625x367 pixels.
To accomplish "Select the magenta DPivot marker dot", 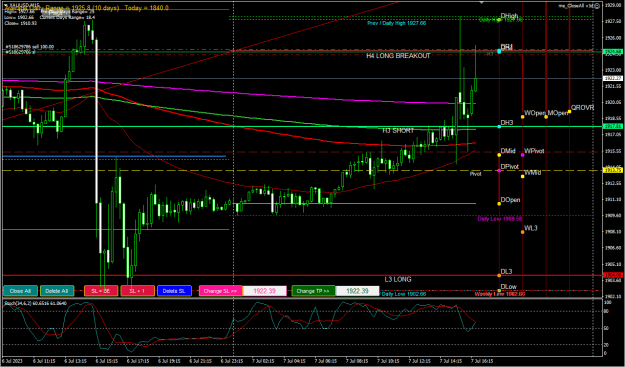I will coord(499,171).
